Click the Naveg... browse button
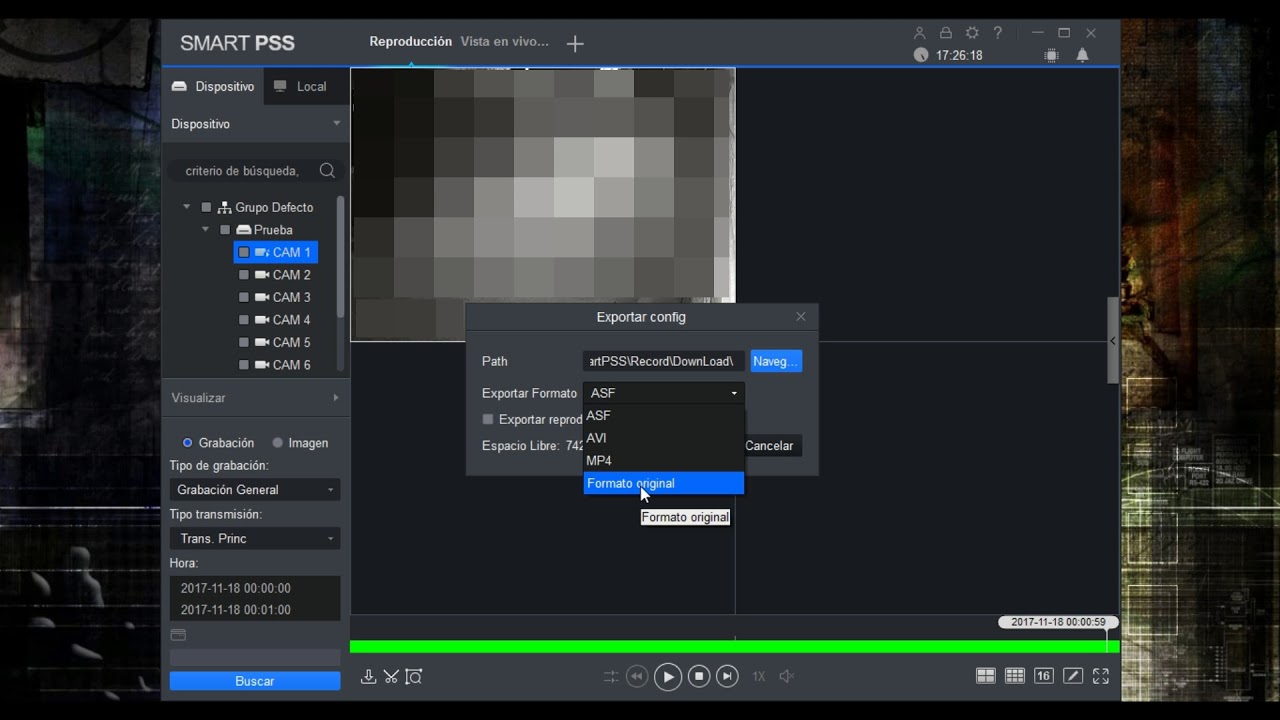Image resolution: width=1280 pixels, height=720 pixels. [776, 361]
